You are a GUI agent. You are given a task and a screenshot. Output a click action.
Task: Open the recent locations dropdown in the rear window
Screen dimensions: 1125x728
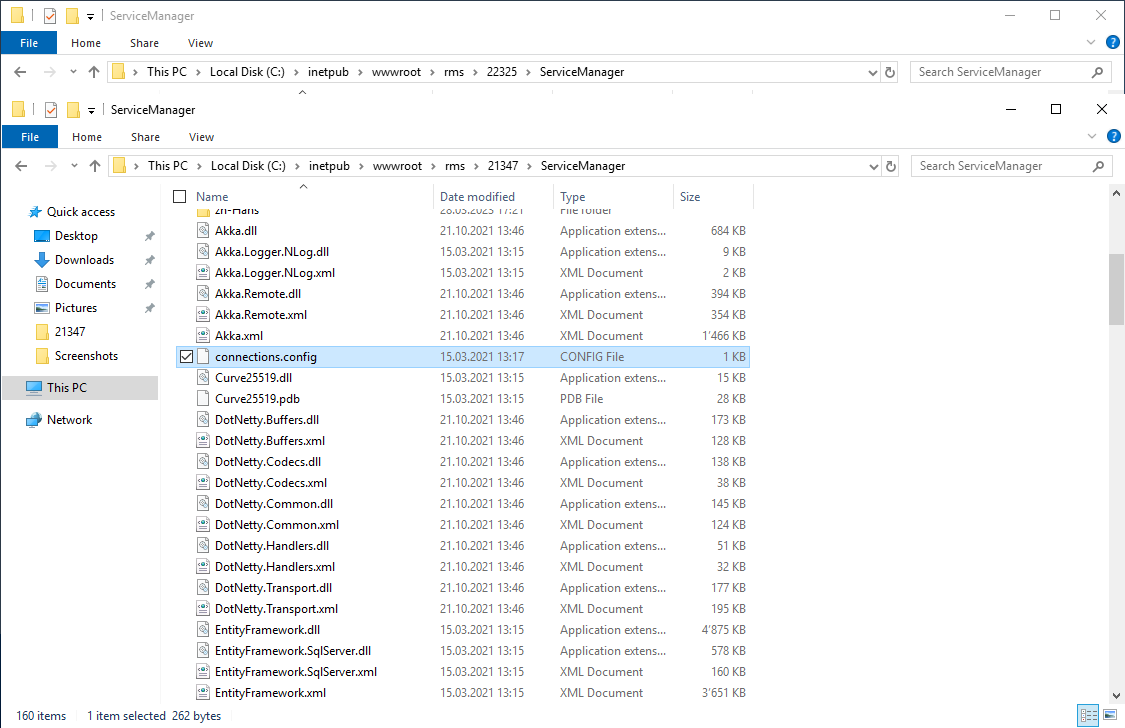tap(72, 72)
